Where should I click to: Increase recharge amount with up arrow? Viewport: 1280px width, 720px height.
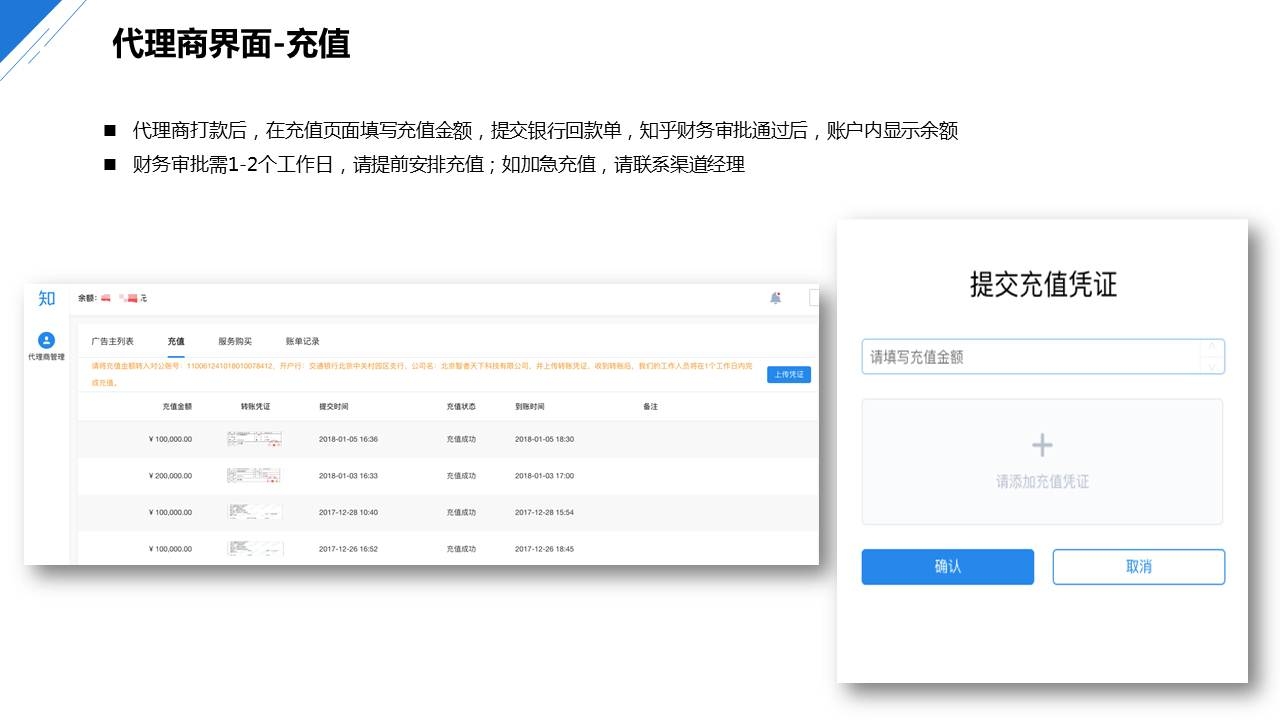(x=1212, y=348)
